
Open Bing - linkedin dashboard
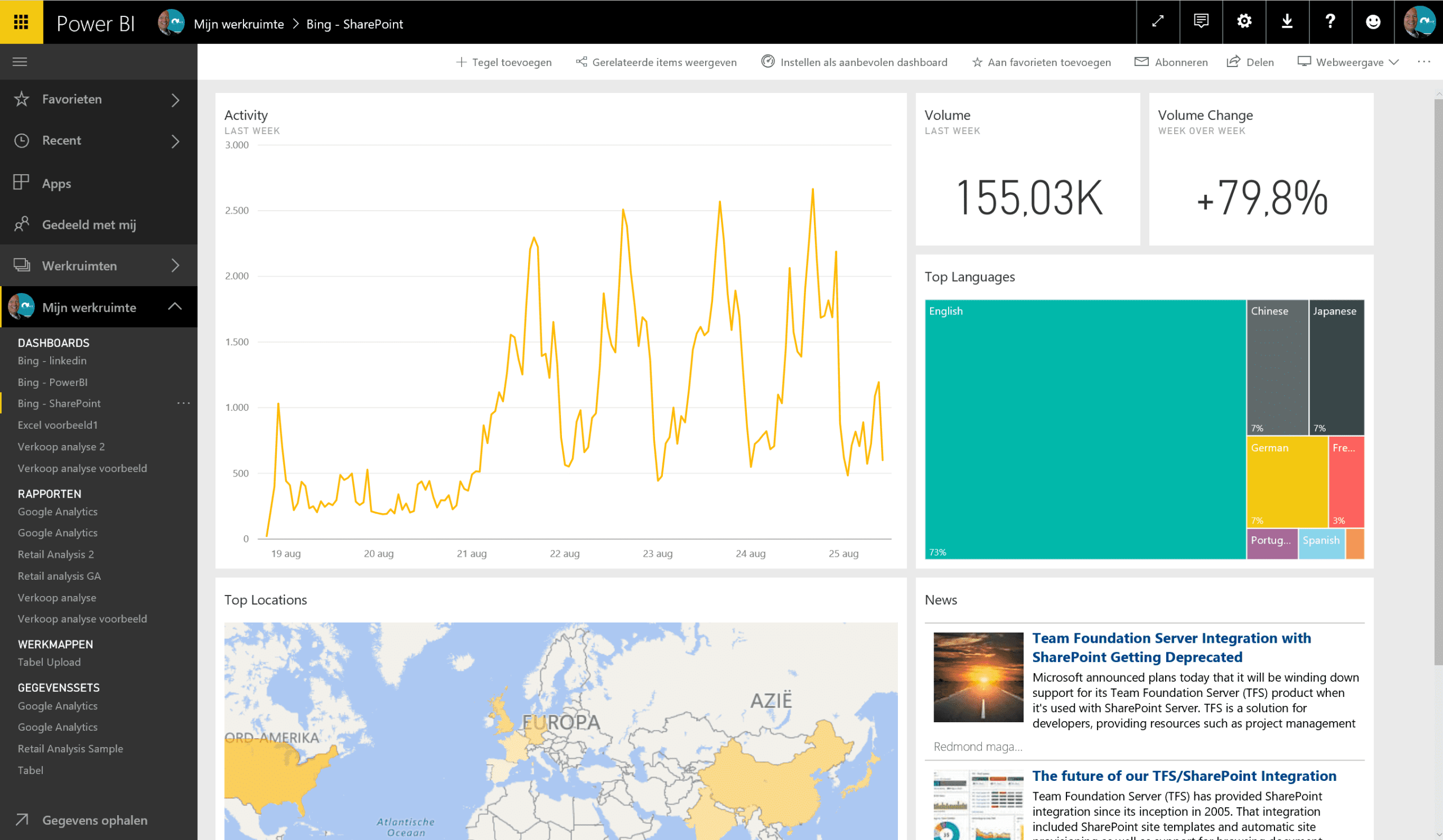(x=52, y=361)
